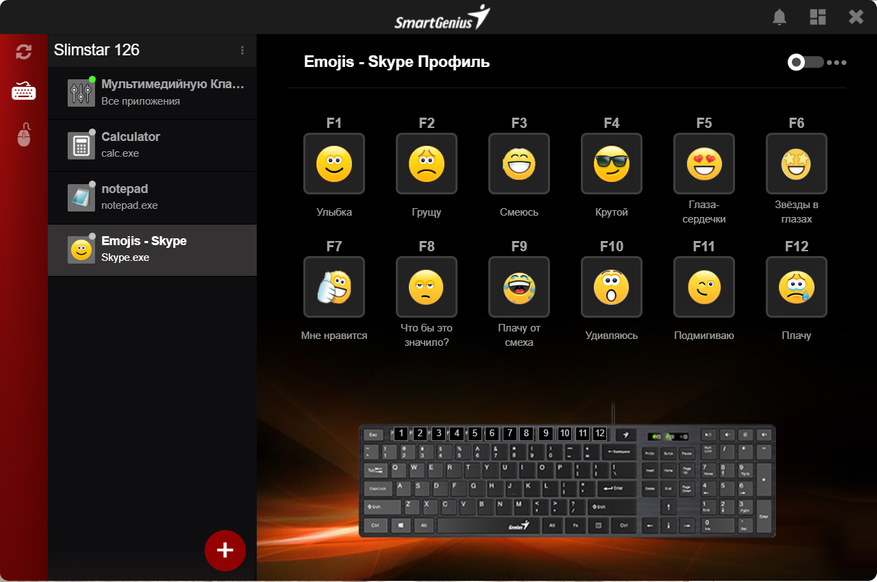Click the F1 smile emoji key
Viewport: 877px width, 582px height.
coord(334,164)
